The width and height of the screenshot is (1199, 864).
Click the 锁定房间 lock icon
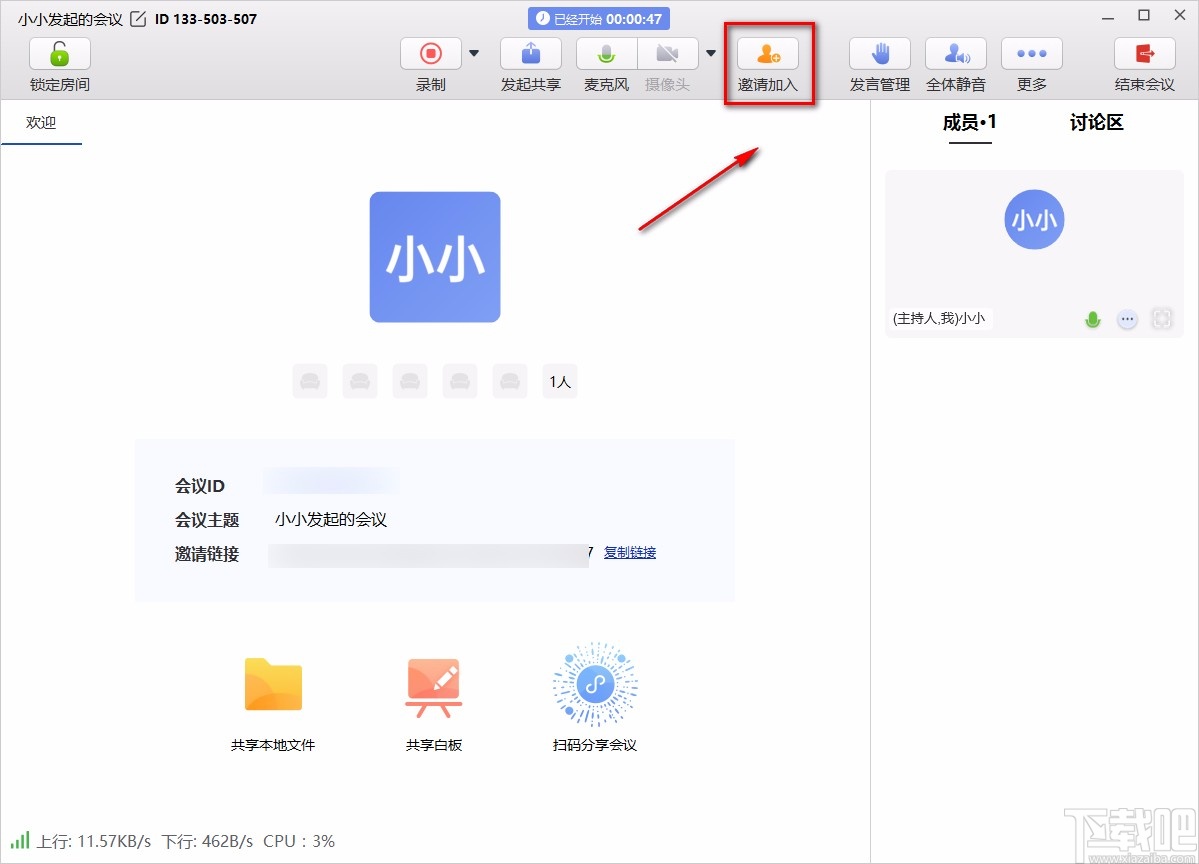pyautogui.click(x=59, y=53)
